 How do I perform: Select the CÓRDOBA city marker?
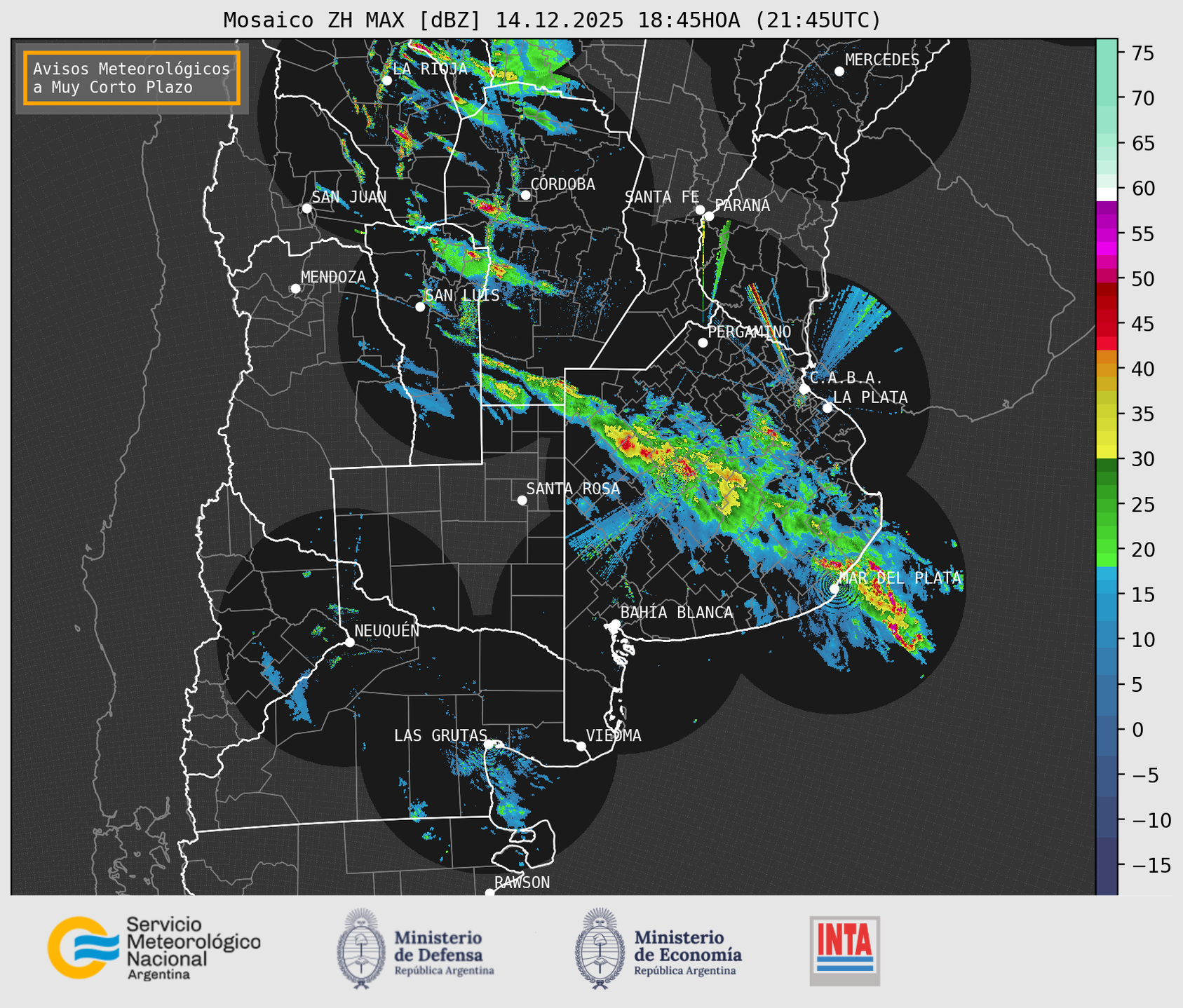pos(525,195)
